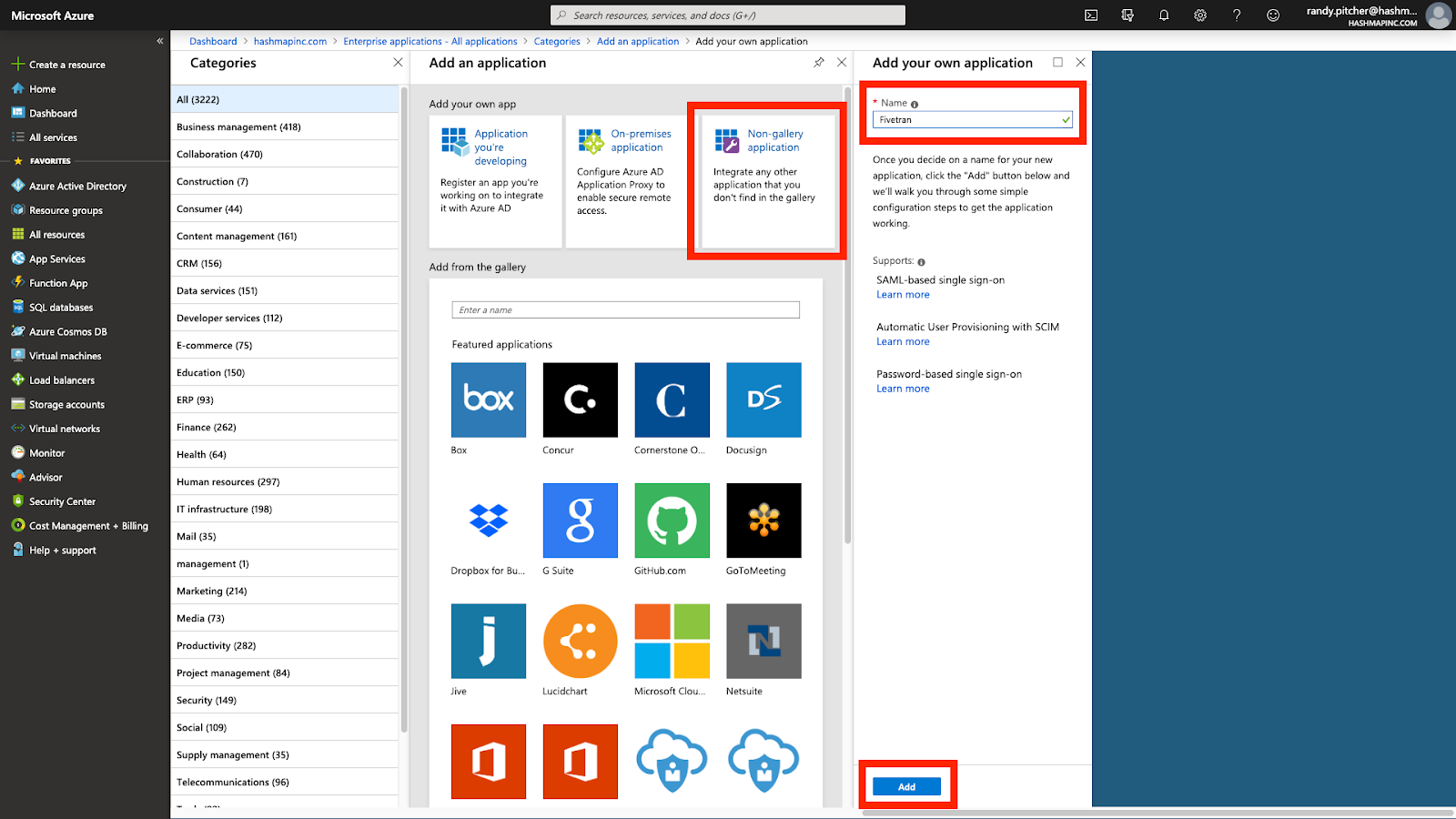Pick the G Suite app icon
The width and height of the screenshot is (1456, 819).
tap(581, 521)
